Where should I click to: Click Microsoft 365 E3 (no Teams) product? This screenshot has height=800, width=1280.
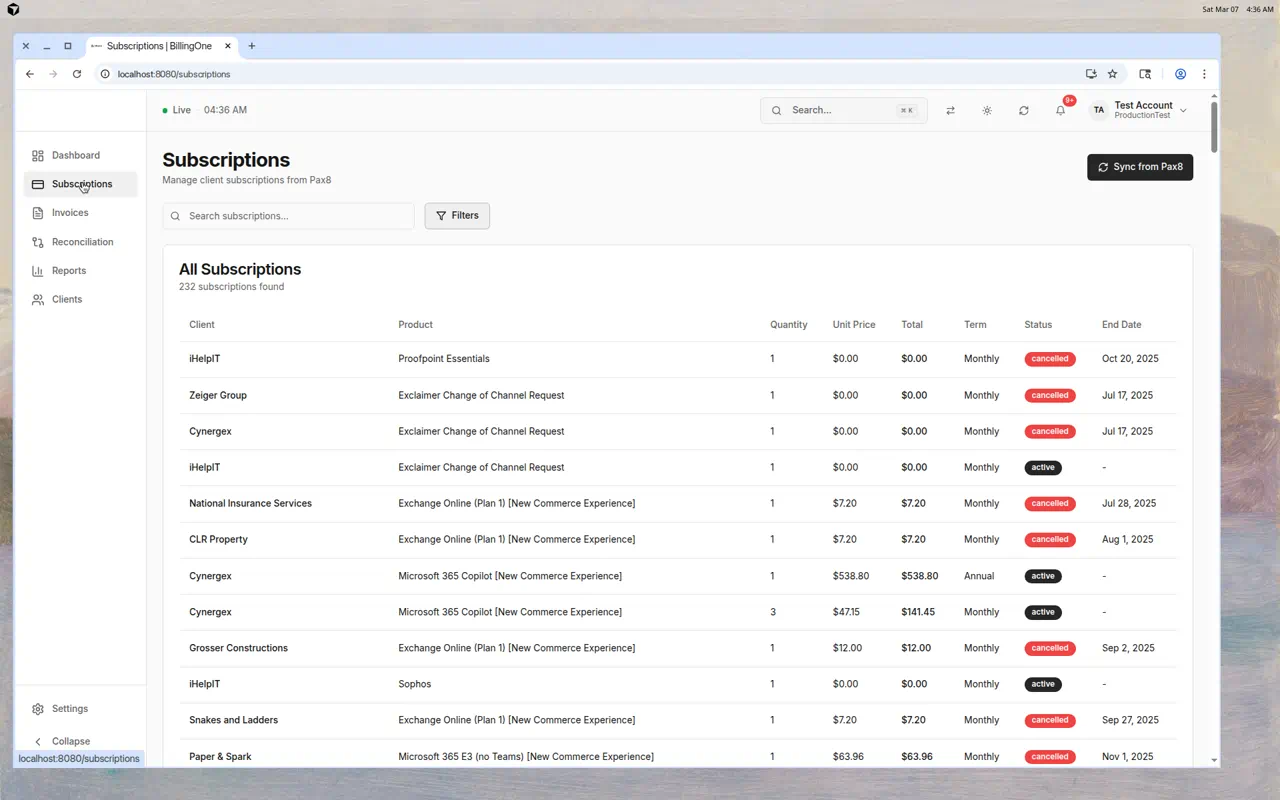(526, 757)
